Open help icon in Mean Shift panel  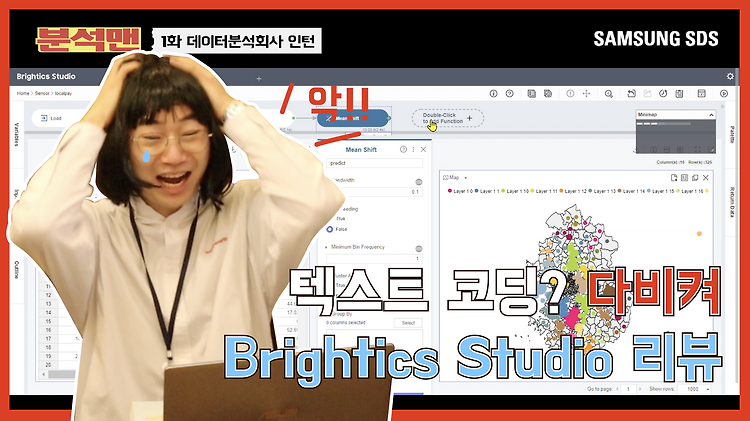[x=403, y=149]
